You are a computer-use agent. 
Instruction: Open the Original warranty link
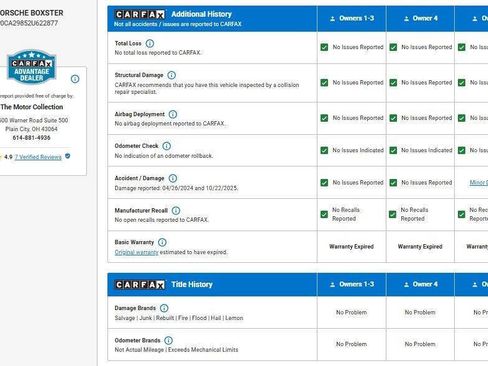click(x=136, y=252)
